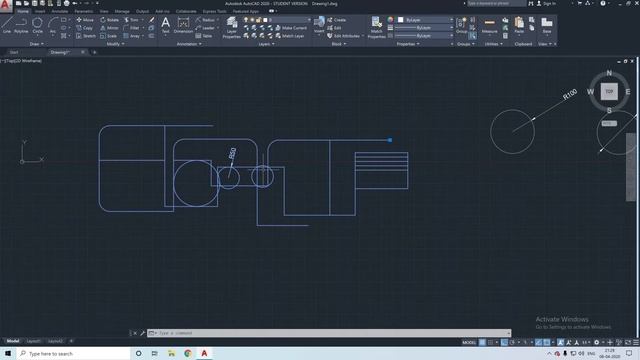640x360 pixels.
Task: Open the Annotate ribbon tab
Action: [x=60, y=11]
